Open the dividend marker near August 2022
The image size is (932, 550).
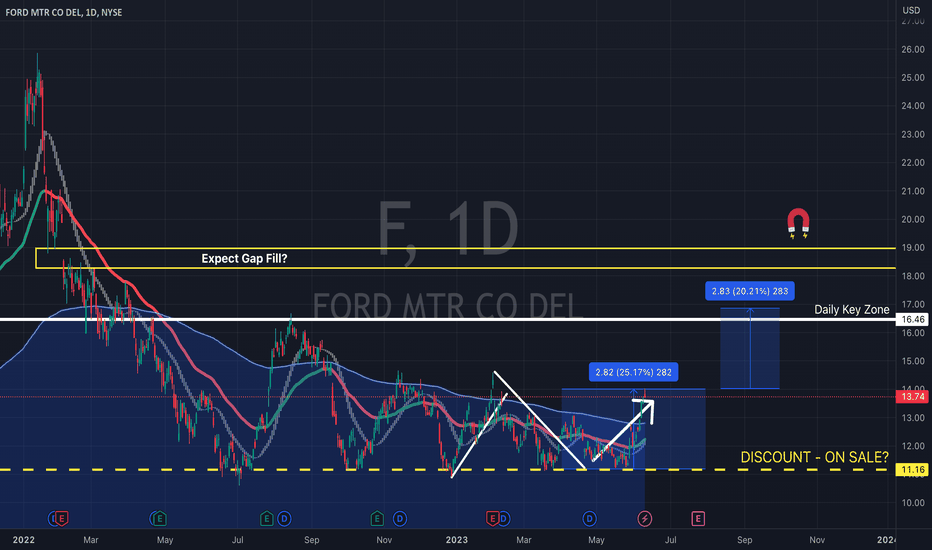point(284,518)
